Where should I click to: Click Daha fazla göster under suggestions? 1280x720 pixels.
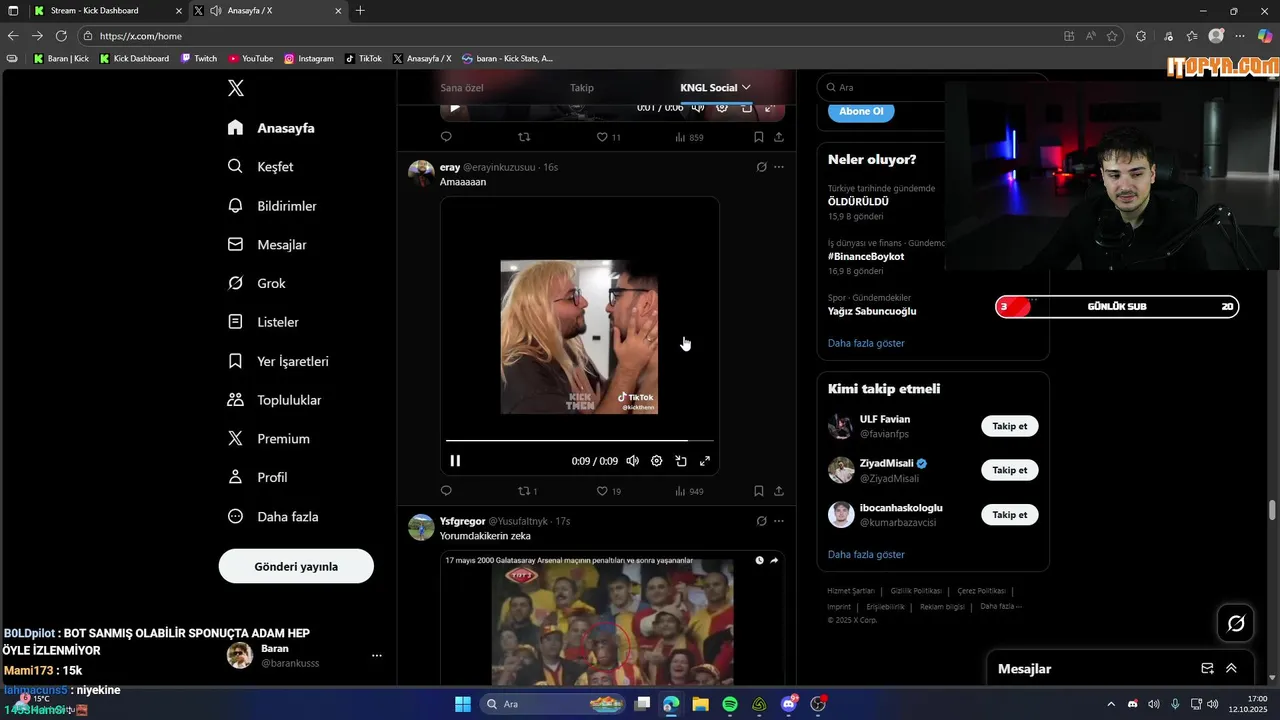point(866,555)
